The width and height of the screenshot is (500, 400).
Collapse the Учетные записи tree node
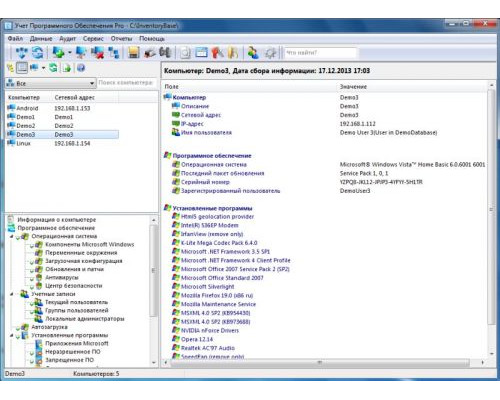pyautogui.click(x=12, y=294)
